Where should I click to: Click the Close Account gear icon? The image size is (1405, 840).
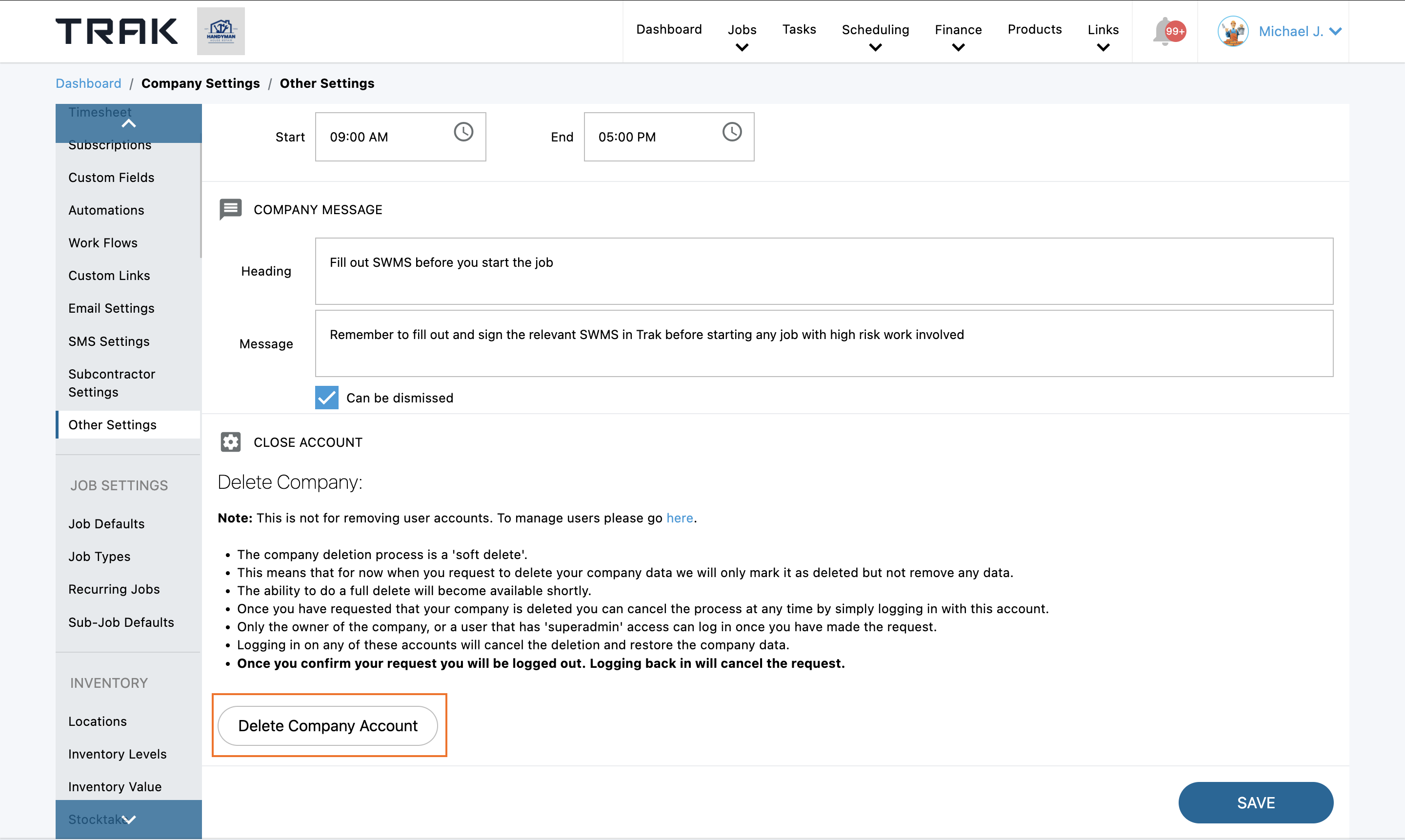point(230,442)
